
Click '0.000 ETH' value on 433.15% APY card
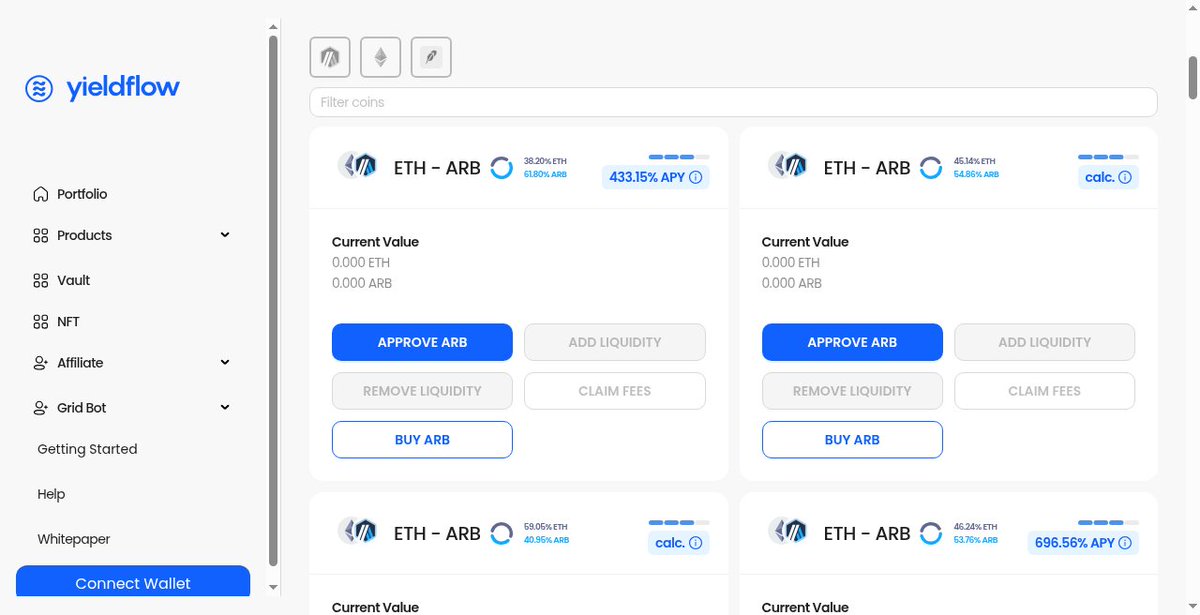coord(361,263)
